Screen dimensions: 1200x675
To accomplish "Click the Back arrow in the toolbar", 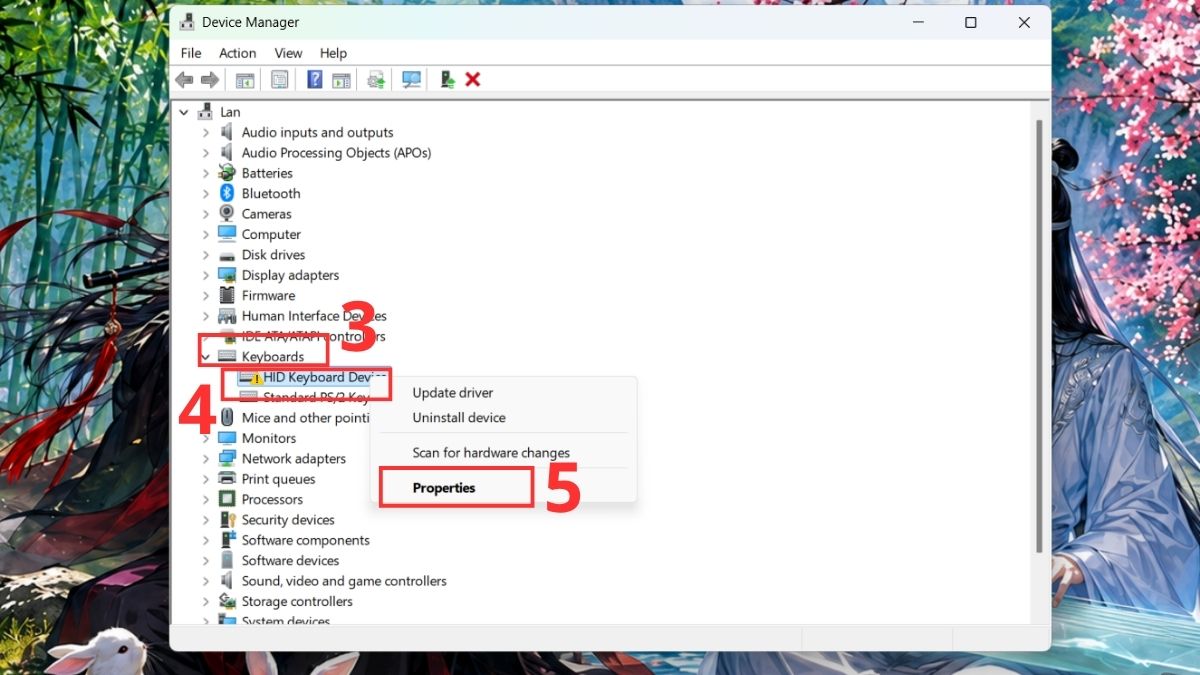I will pos(184,80).
